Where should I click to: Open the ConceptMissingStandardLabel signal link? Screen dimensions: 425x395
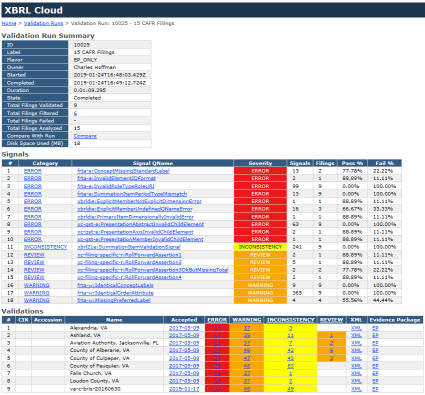click(x=123, y=171)
